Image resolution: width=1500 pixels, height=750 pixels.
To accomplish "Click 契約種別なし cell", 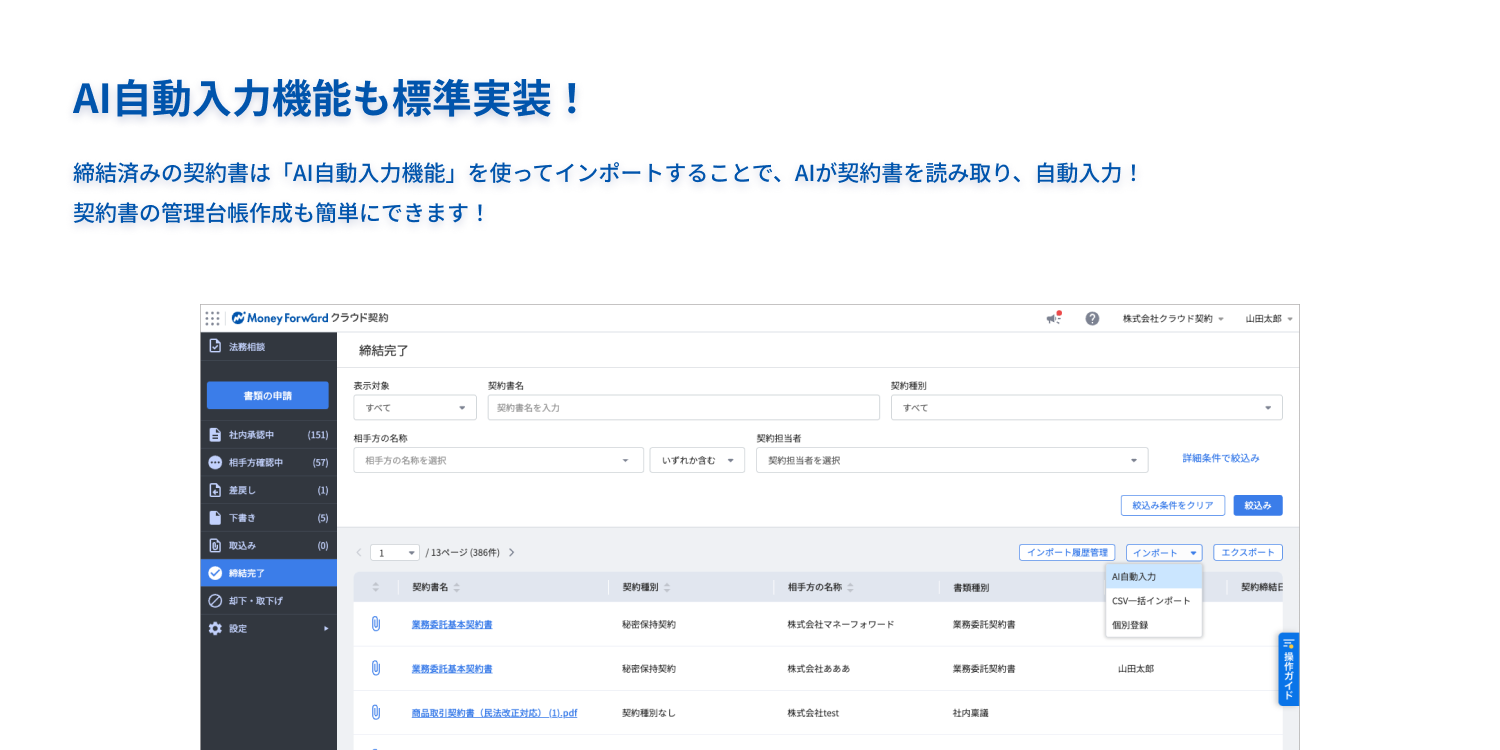I will click(x=649, y=713).
